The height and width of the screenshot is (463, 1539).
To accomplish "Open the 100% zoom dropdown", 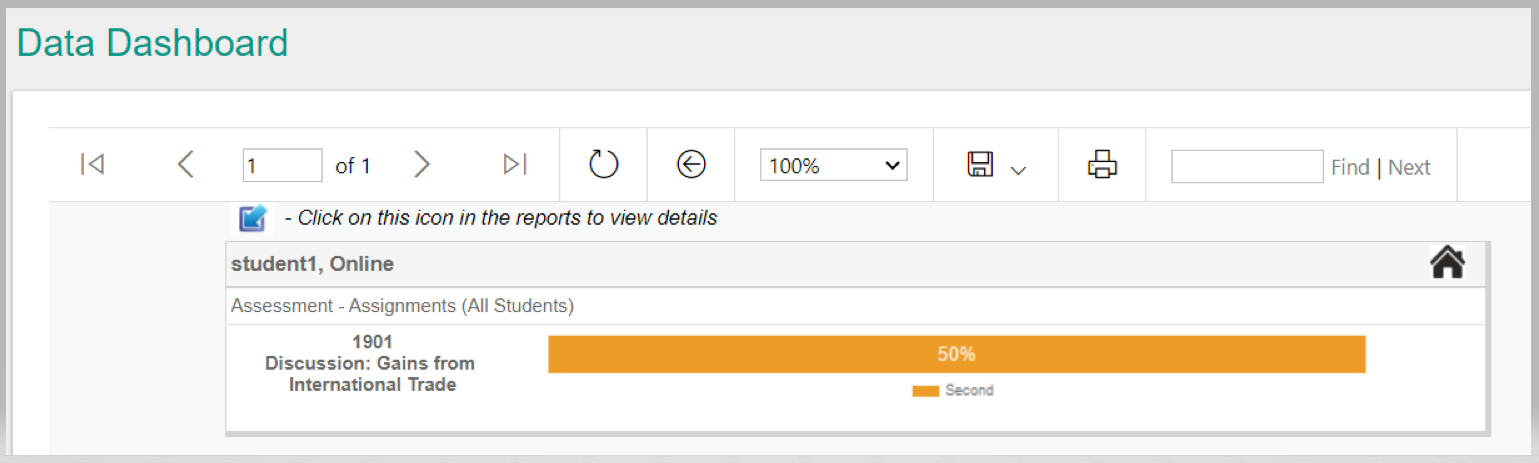I will click(833, 166).
